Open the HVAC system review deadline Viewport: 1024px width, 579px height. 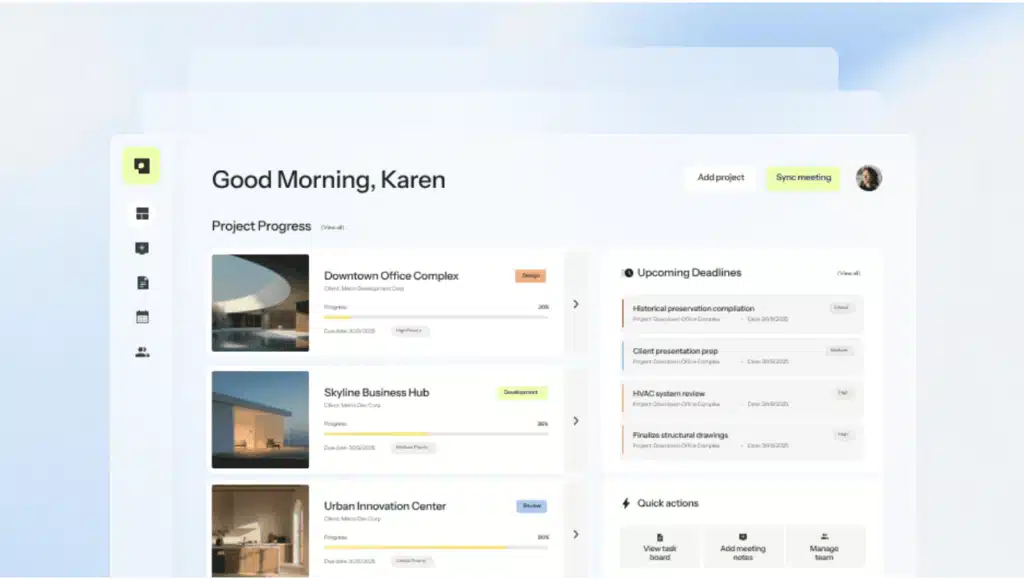(741, 398)
